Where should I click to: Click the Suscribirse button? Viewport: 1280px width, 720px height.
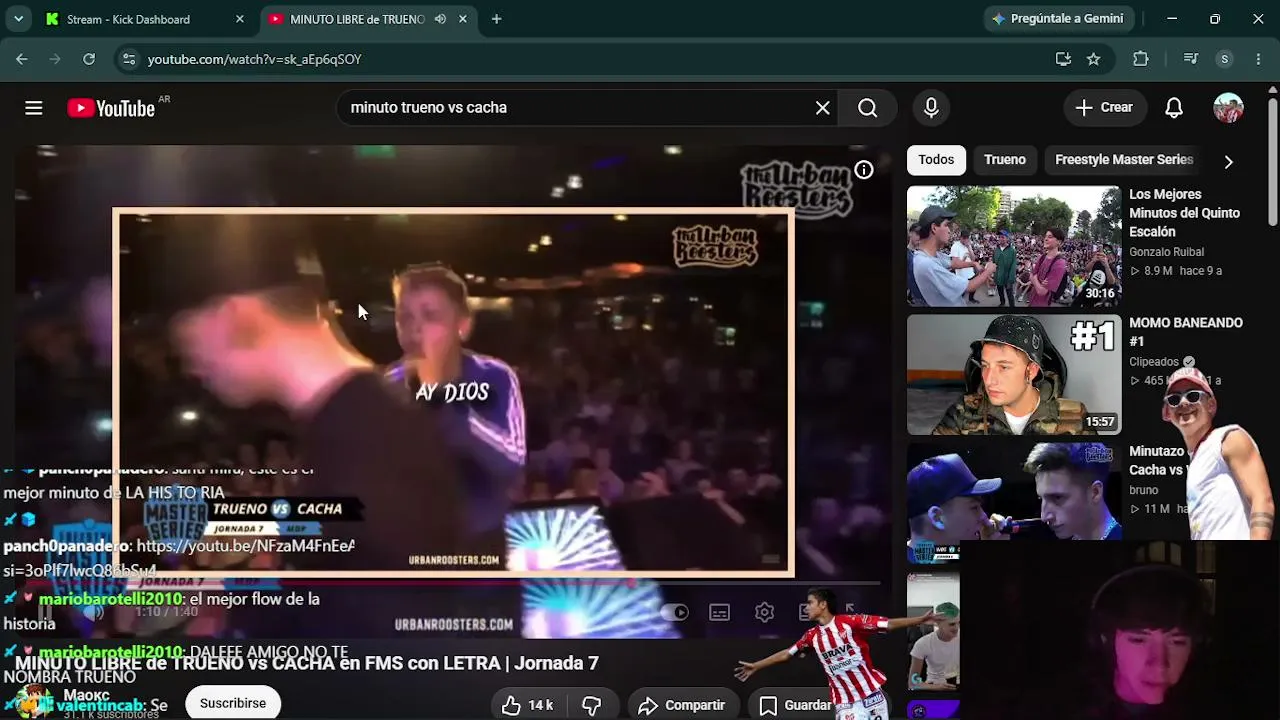coord(233,703)
